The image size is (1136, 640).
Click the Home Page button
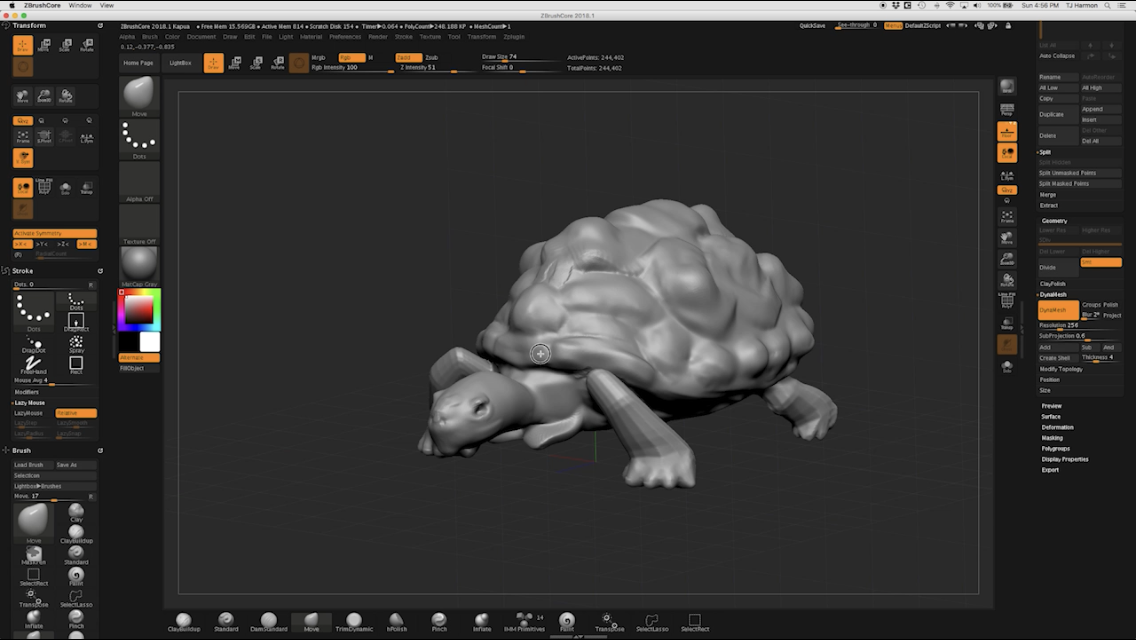[x=138, y=63]
